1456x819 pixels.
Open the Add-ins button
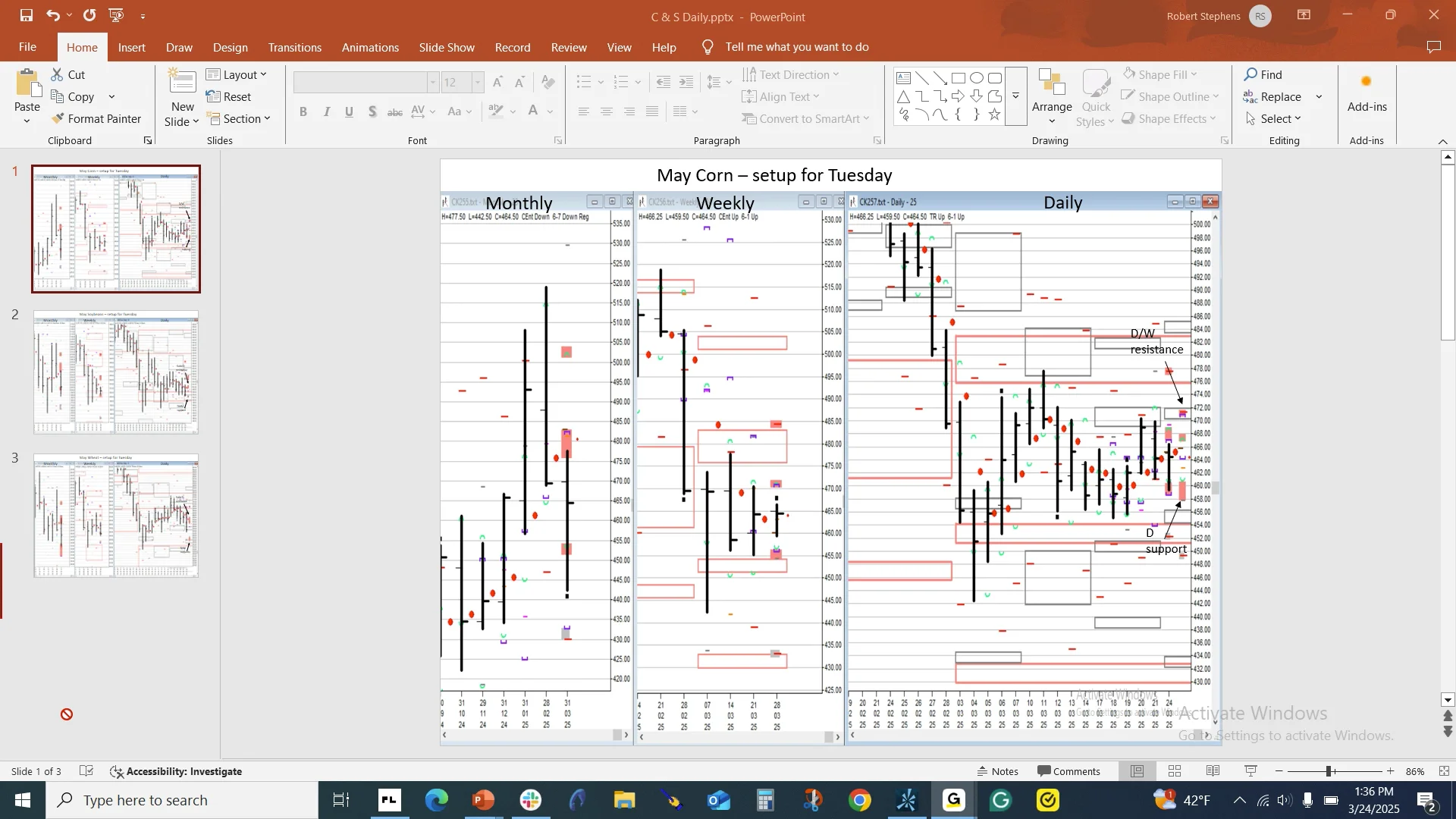[x=1367, y=94]
